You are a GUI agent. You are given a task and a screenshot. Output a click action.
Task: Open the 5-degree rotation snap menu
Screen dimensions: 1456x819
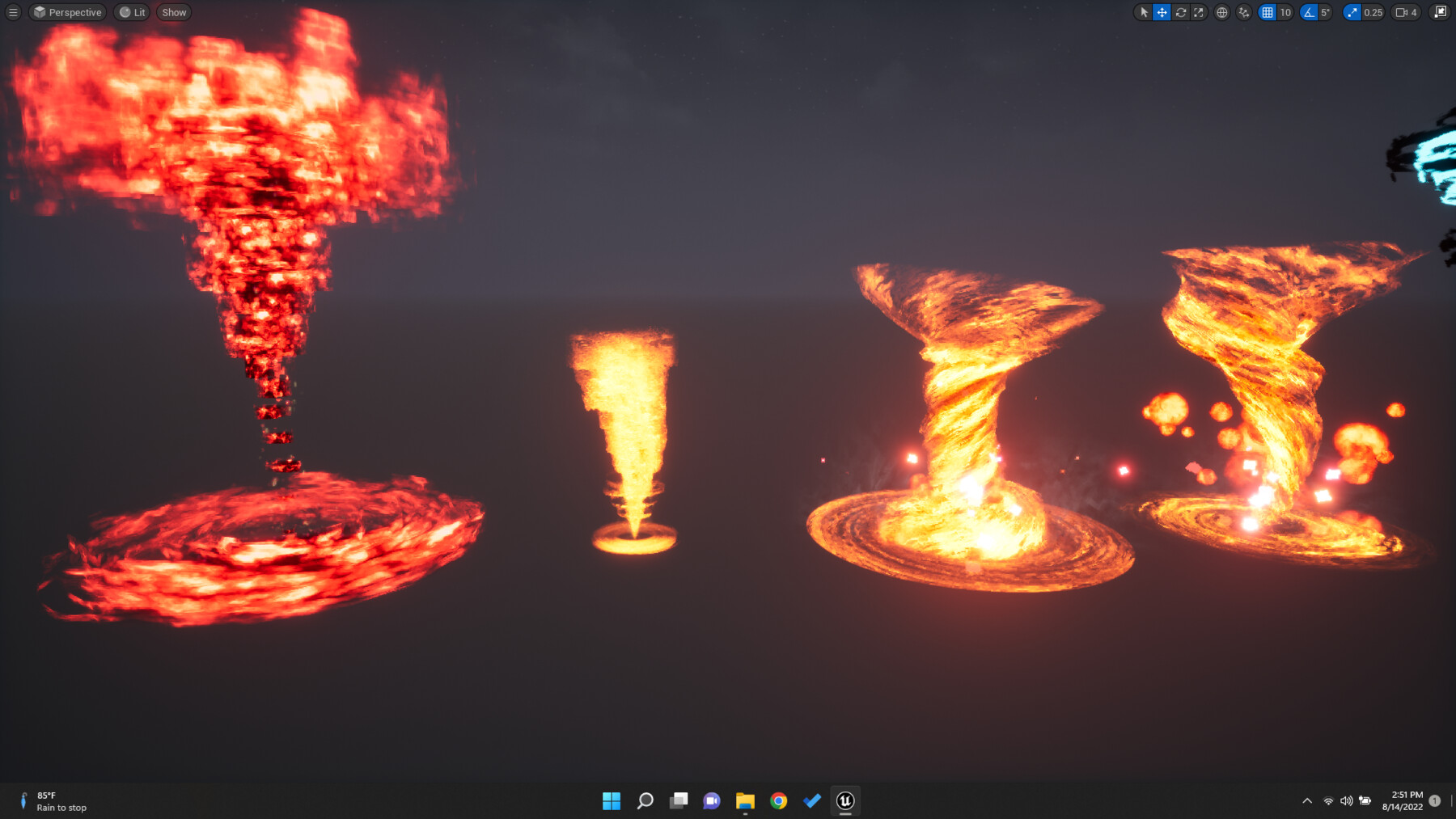point(1325,12)
